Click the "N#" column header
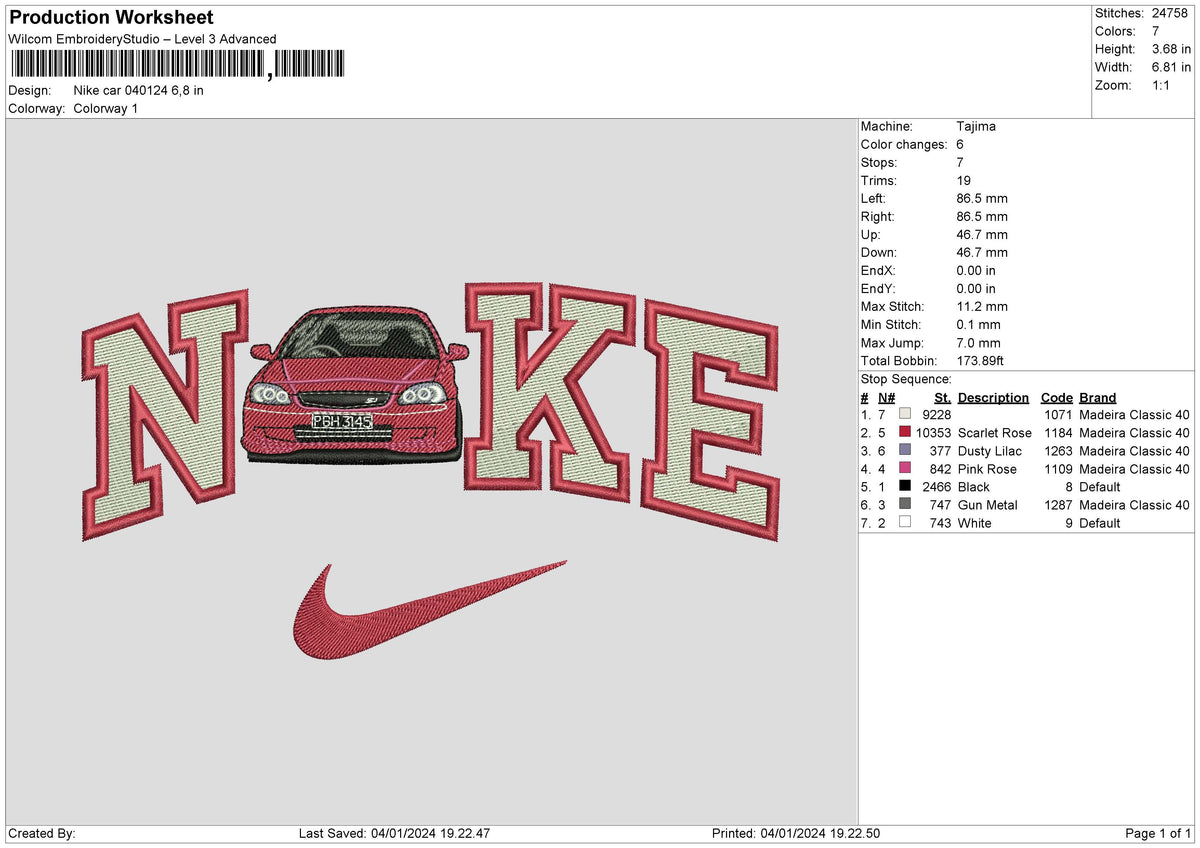Screen dimensions: 1200x848 886,397
